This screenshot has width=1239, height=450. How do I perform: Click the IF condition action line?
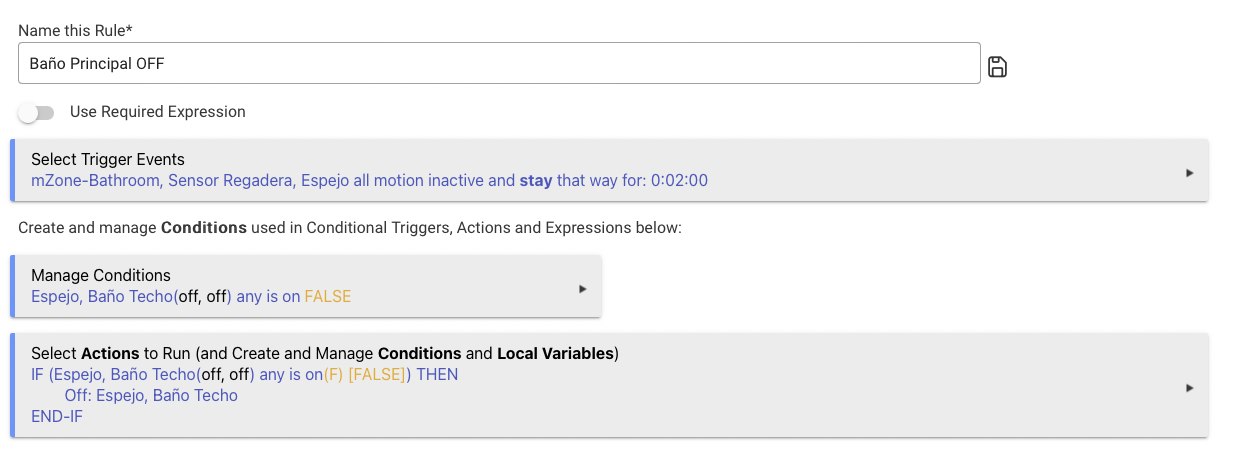pyautogui.click(x=245, y=375)
